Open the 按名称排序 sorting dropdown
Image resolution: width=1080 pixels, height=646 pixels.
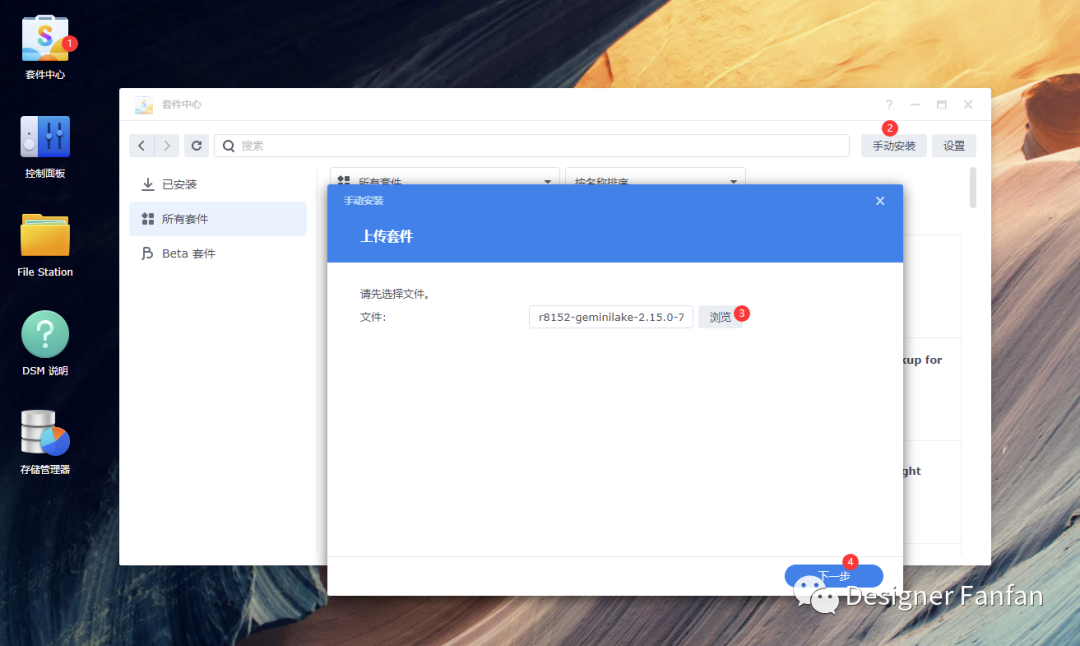[655, 181]
